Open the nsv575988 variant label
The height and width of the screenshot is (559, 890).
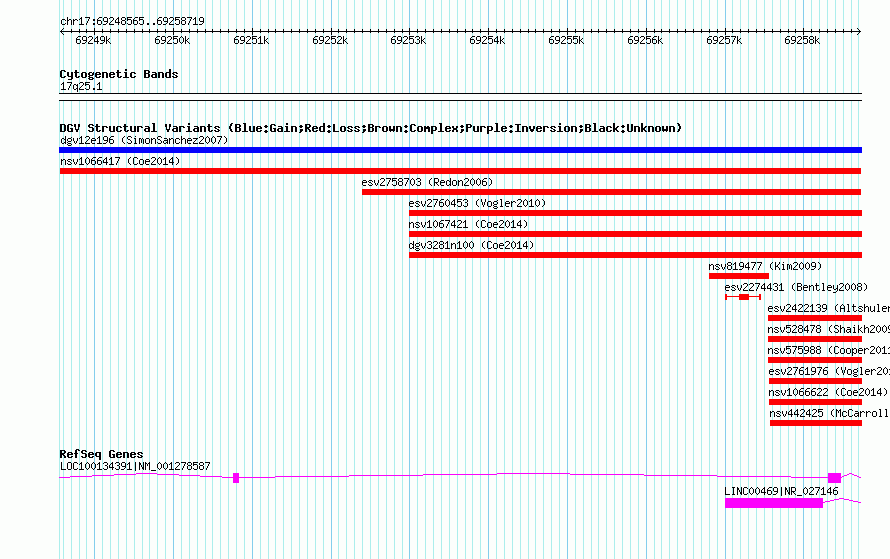828,350
